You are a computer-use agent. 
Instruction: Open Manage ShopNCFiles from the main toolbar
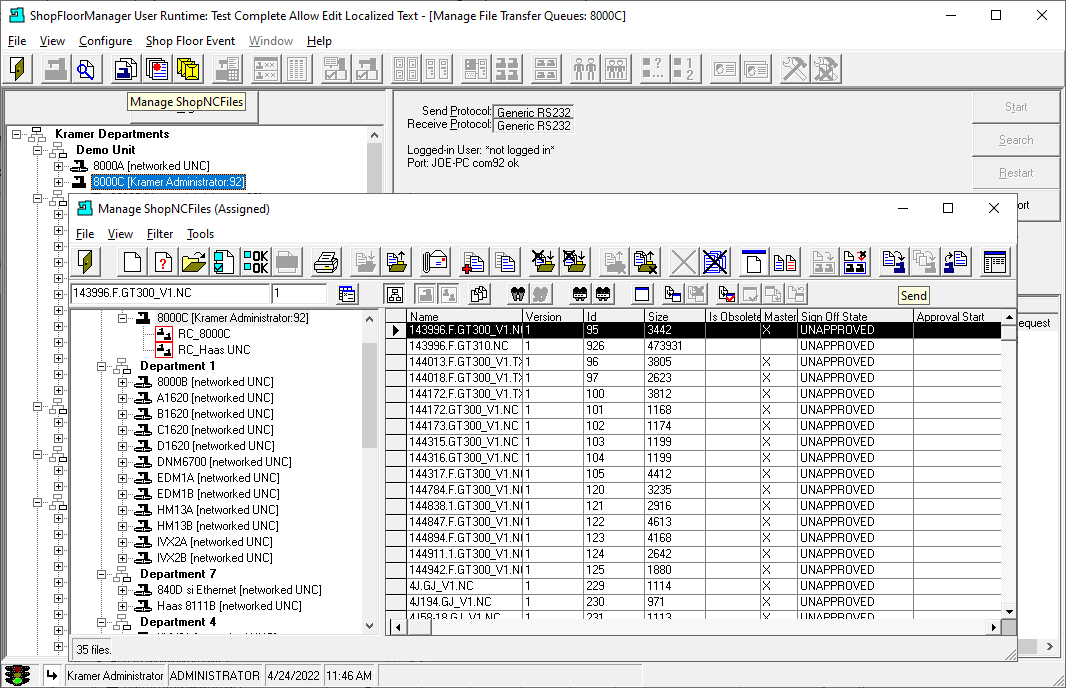126,69
